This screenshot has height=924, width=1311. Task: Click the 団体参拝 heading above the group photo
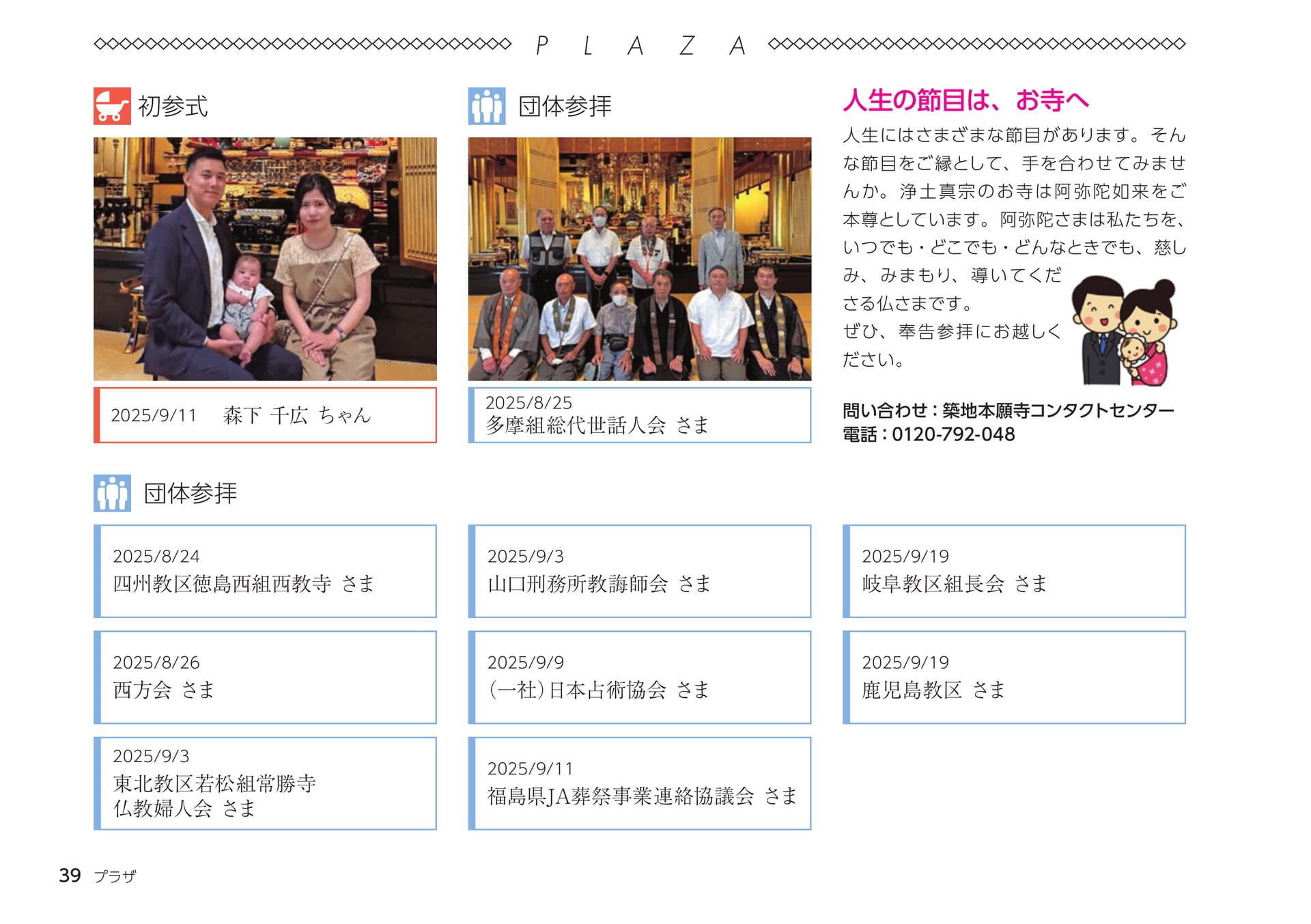pos(565,107)
